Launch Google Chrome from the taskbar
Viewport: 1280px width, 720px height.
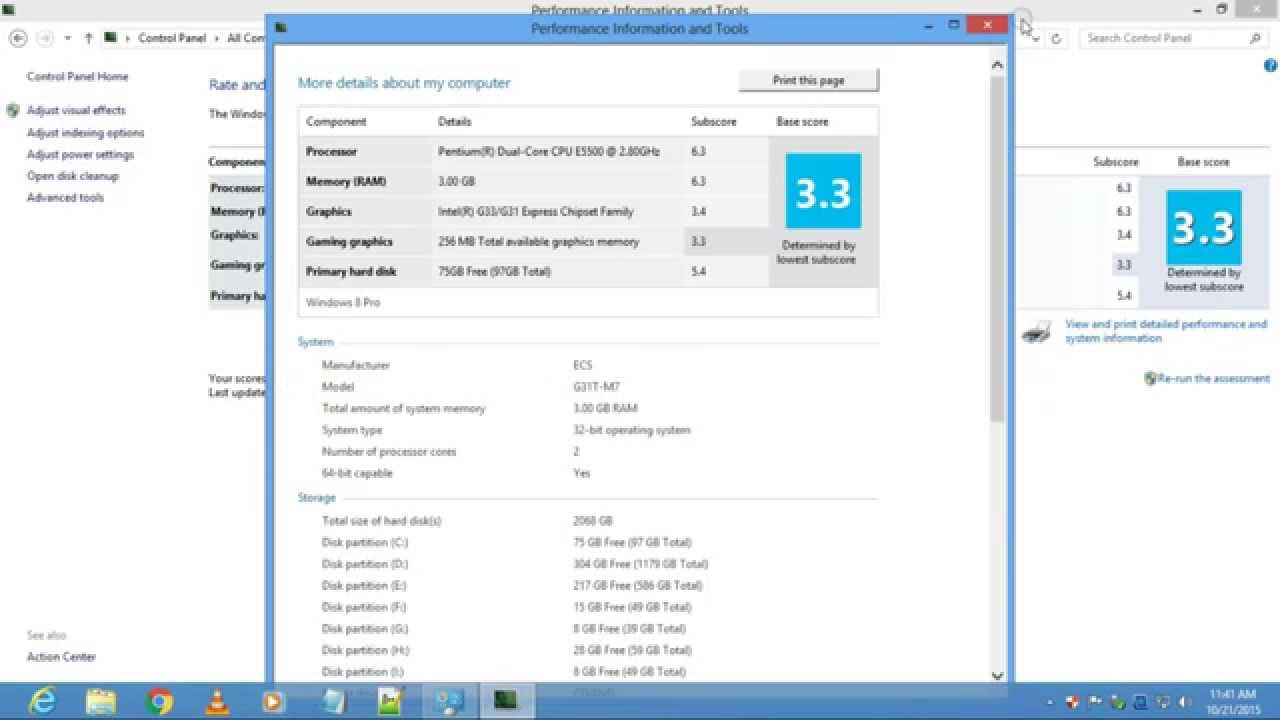click(159, 702)
